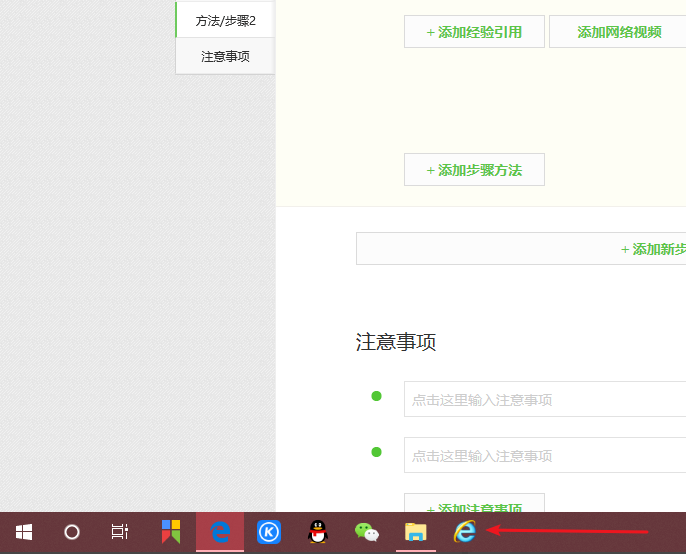This screenshot has height=554, width=686.
Task: Open the Windows Start menu
Action: (24, 533)
